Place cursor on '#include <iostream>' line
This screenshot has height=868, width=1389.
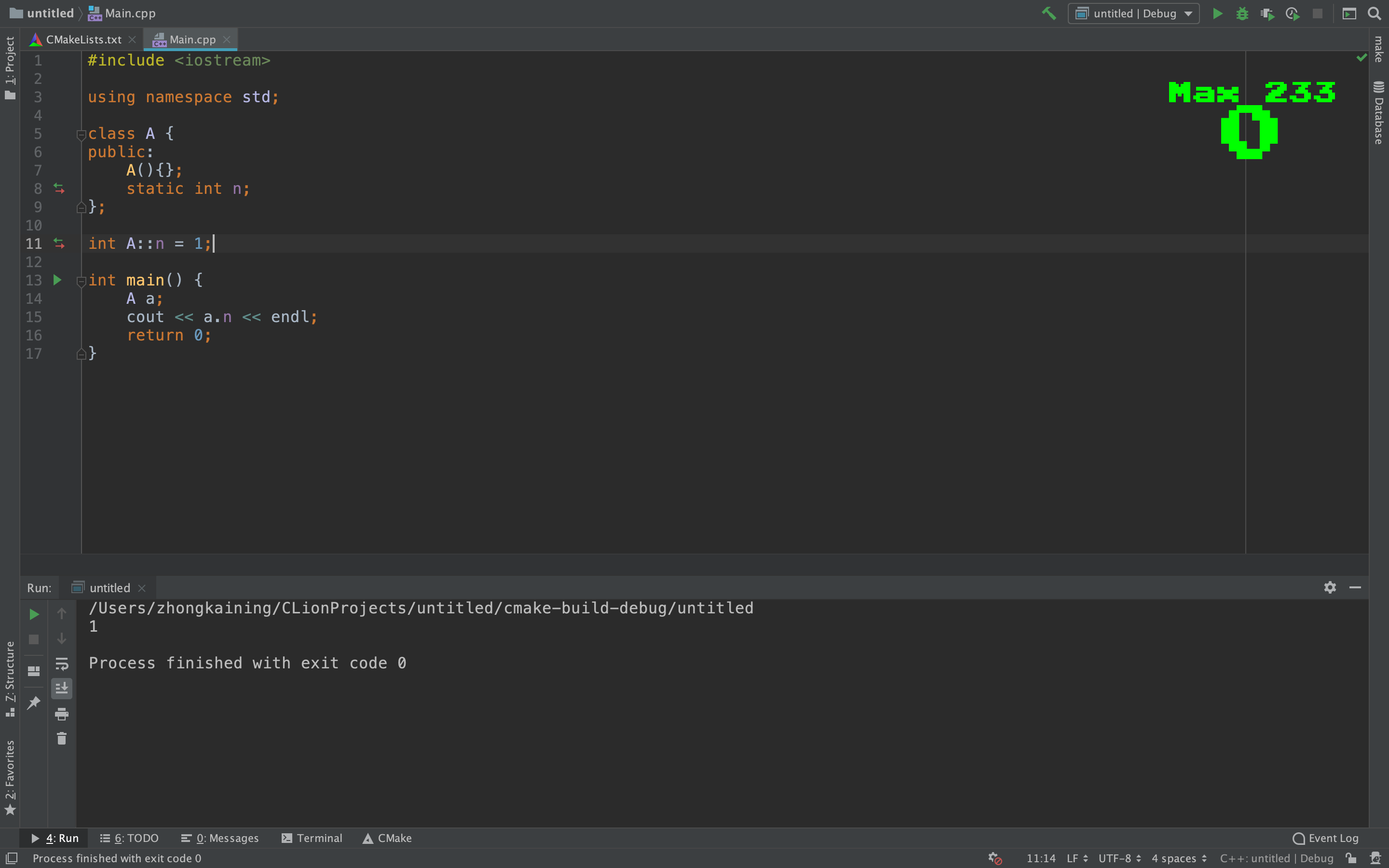pos(178,60)
